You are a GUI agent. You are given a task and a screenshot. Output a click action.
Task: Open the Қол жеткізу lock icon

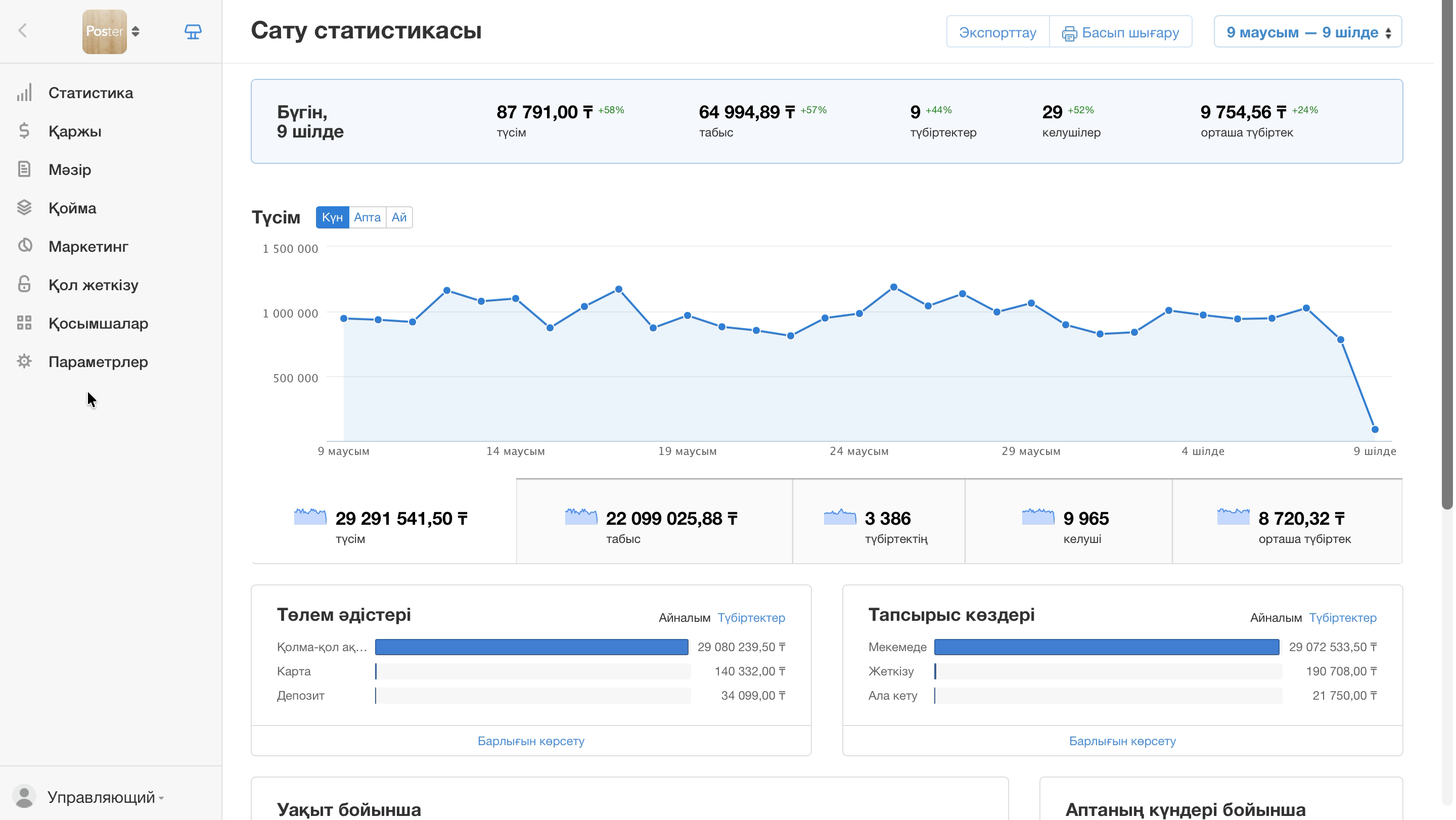24,284
